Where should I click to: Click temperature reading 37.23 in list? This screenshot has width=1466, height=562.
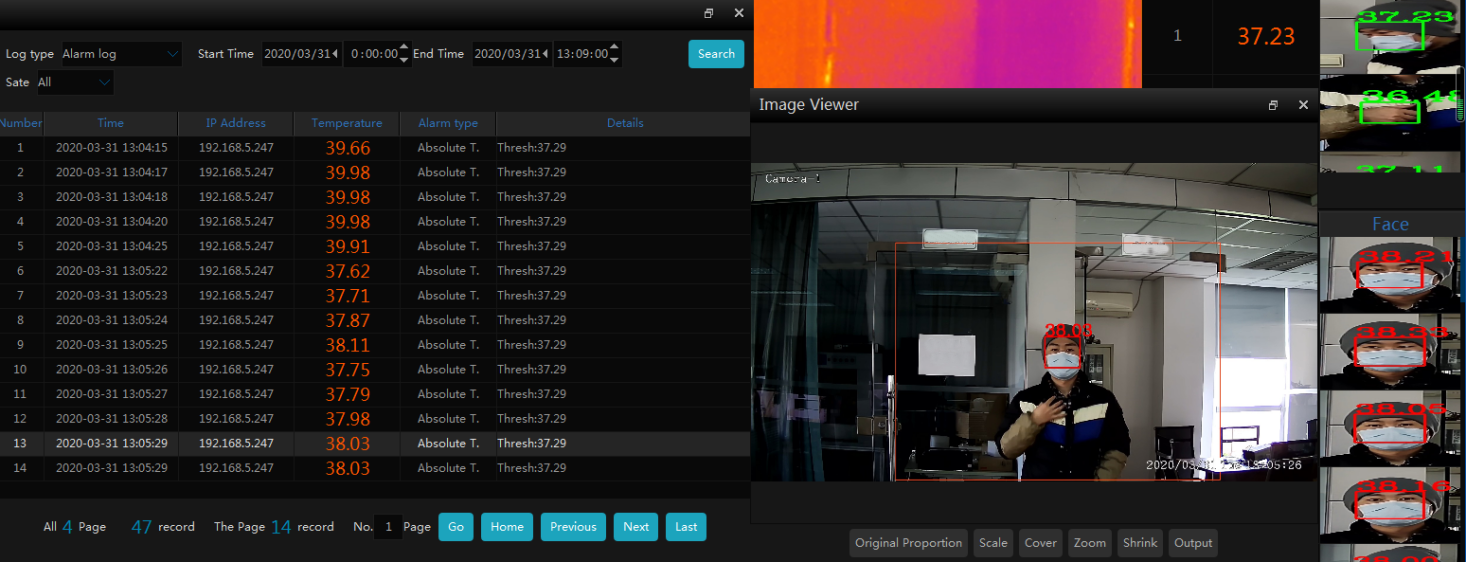(1266, 36)
